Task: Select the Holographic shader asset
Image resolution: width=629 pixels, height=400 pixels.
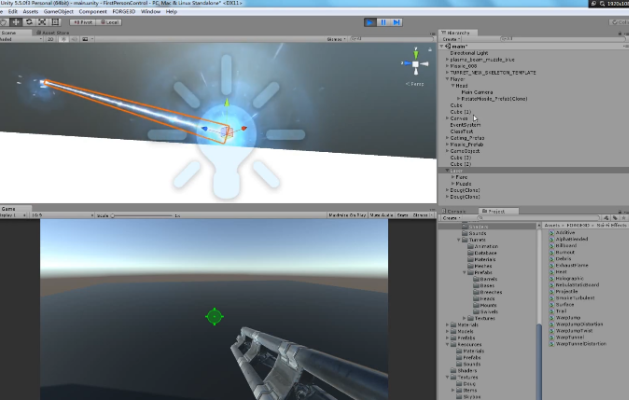Action: point(566,278)
